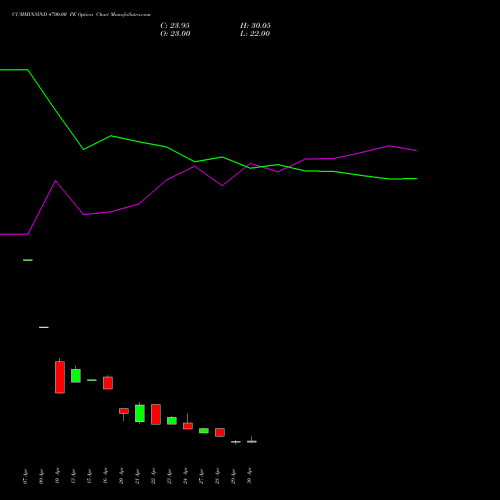Click the red candle above 16 Apr

coord(108,383)
